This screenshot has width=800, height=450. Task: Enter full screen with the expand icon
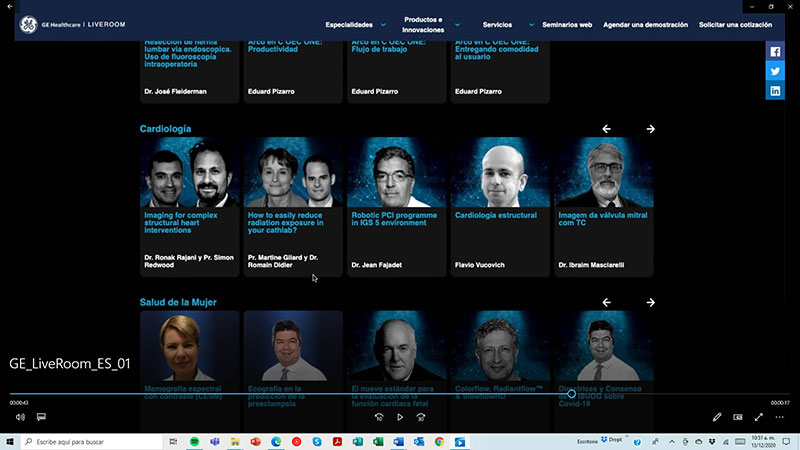(759, 417)
